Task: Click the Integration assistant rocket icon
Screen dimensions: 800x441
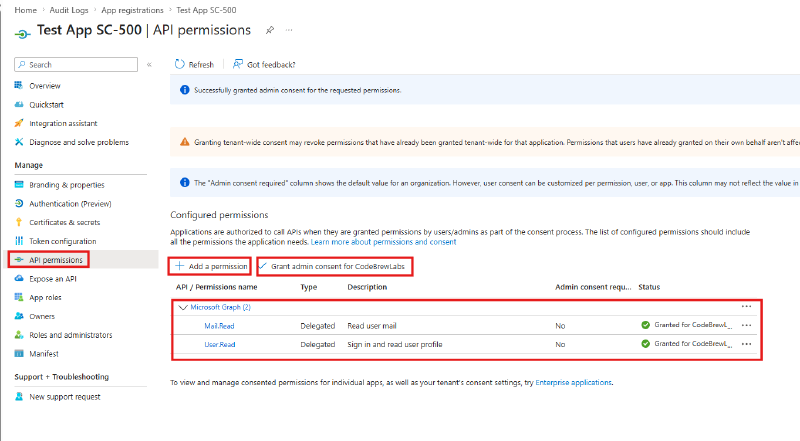Action: (19, 123)
